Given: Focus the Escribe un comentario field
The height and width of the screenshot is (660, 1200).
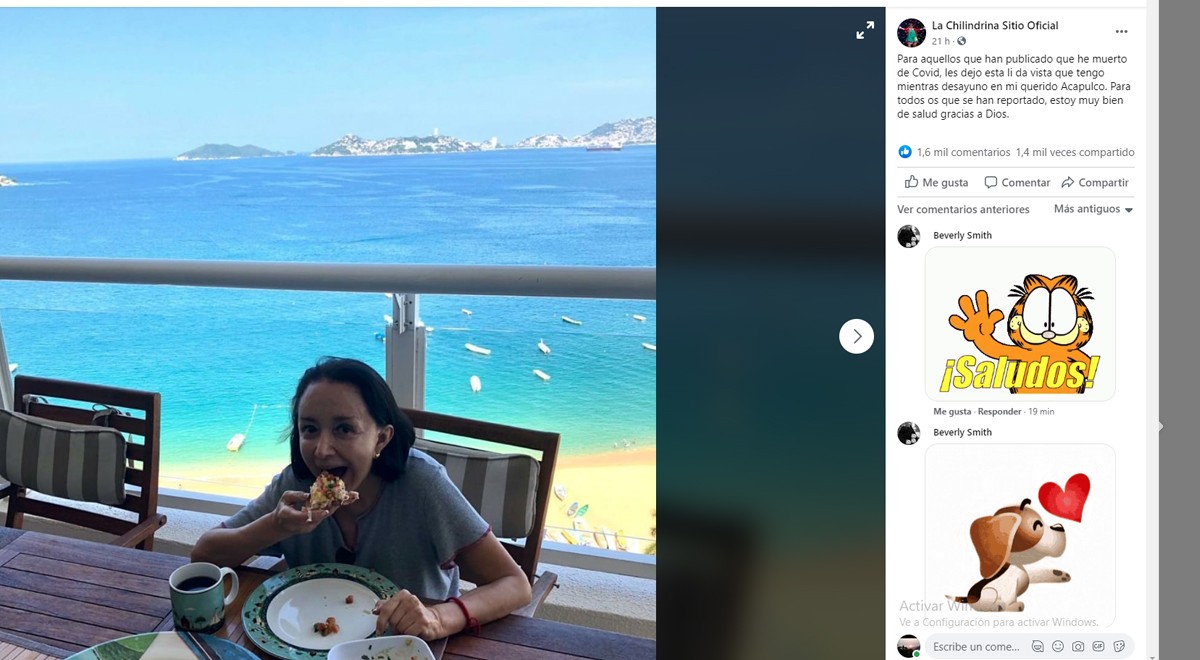Looking at the screenshot, I should pyautogui.click(x=976, y=647).
